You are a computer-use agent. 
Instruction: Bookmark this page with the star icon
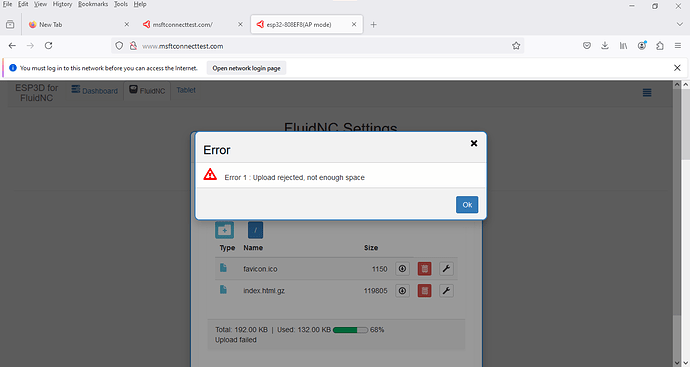(x=516, y=46)
